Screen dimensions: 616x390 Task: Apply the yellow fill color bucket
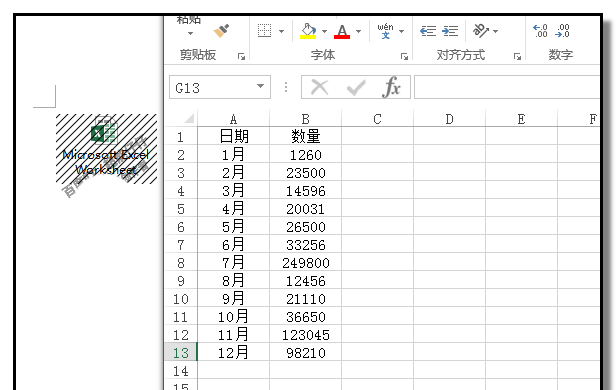tap(308, 31)
